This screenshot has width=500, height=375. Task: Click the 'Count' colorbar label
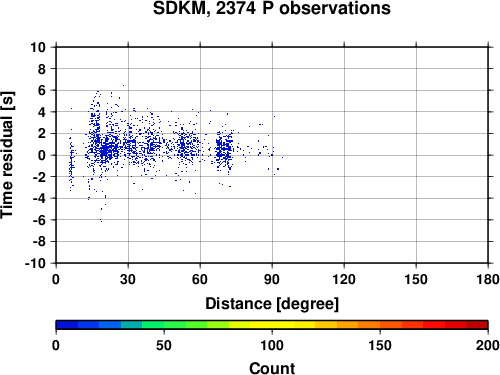(272, 368)
